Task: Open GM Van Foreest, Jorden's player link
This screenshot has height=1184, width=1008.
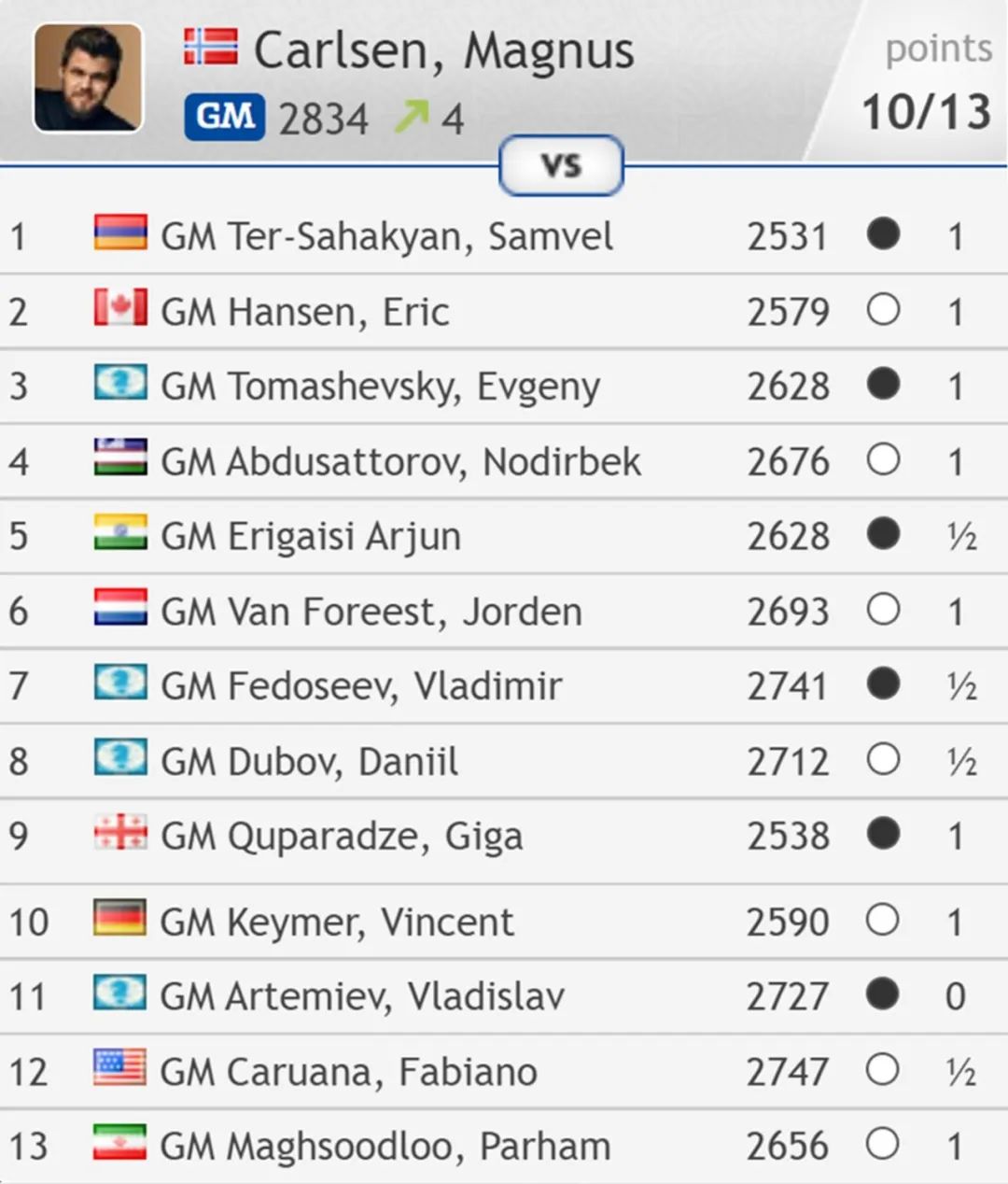Action: click(x=371, y=612)
